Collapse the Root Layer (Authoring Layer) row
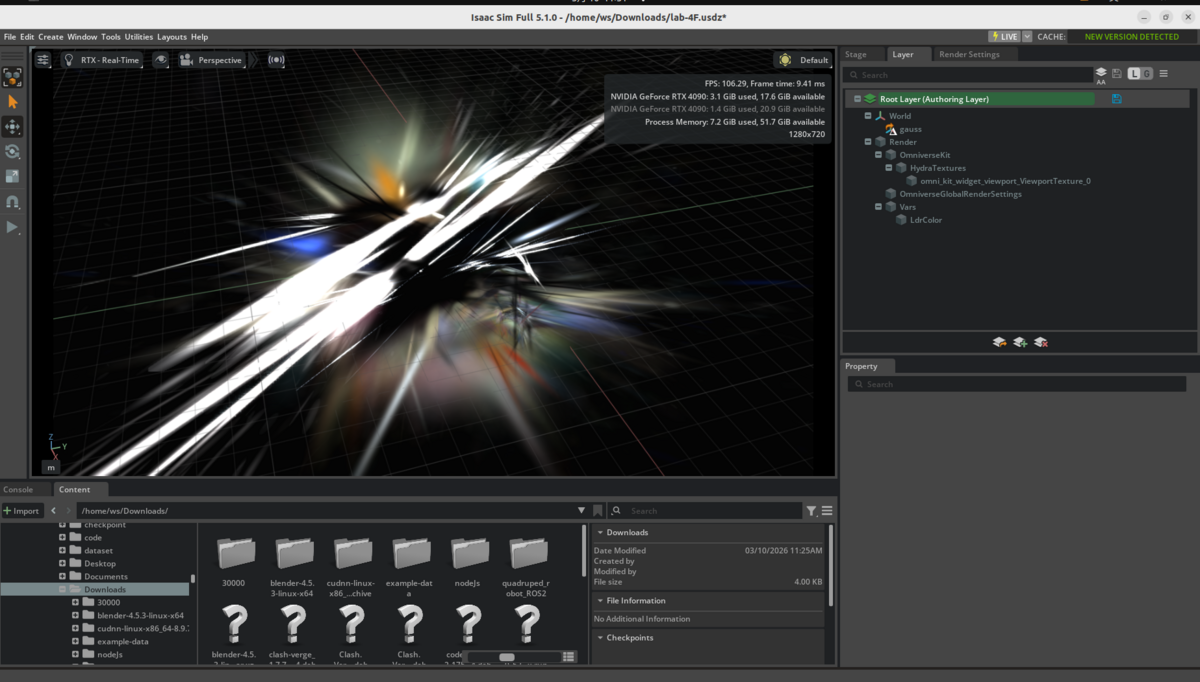Image resolution: width=1200 pixels, height=682 pixels. 857,99
